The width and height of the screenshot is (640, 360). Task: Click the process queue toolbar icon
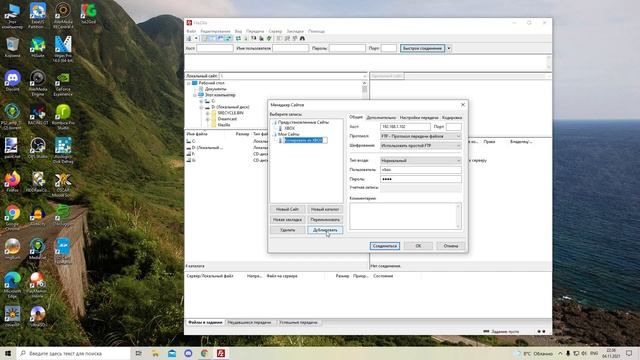pos(246,38)
